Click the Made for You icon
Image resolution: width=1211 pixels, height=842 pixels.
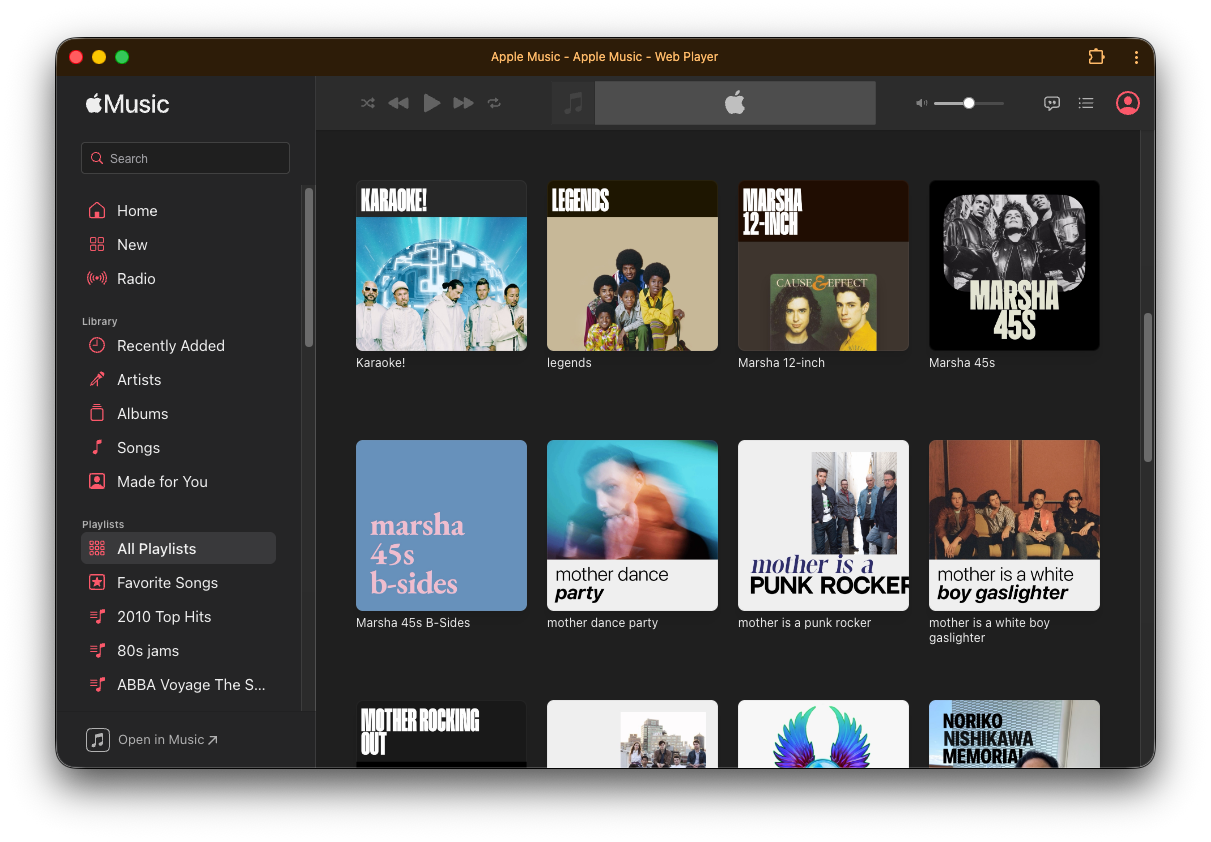[x=97, y=482]
